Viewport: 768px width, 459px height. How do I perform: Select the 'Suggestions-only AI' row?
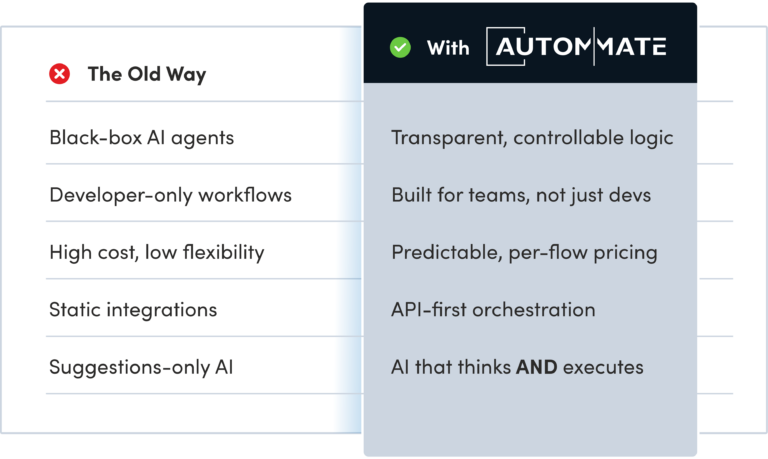pyautogui.click(x=141, y=367)
